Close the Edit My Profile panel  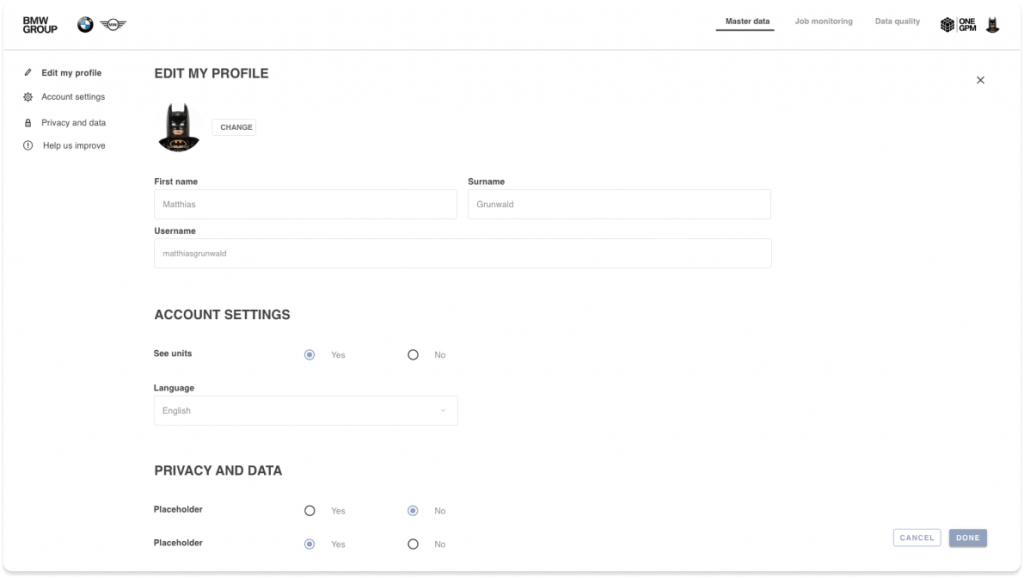pyautogui.click(x=980, y=80)
